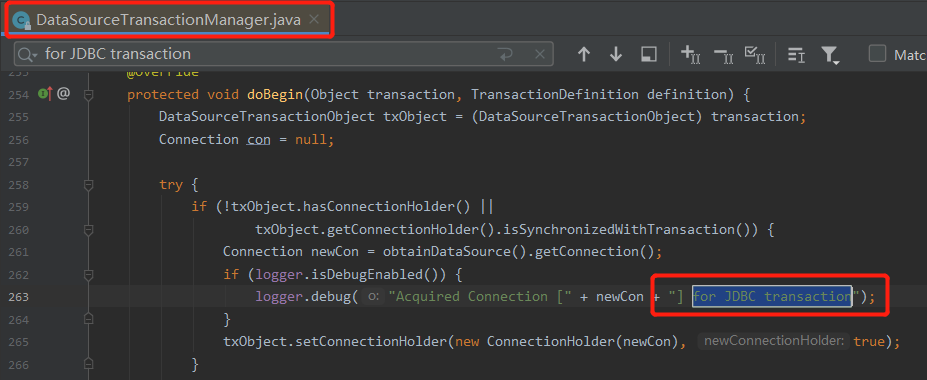Add selection for next occurrence
The image size is (927, 380).
click(x=691, y=54)
